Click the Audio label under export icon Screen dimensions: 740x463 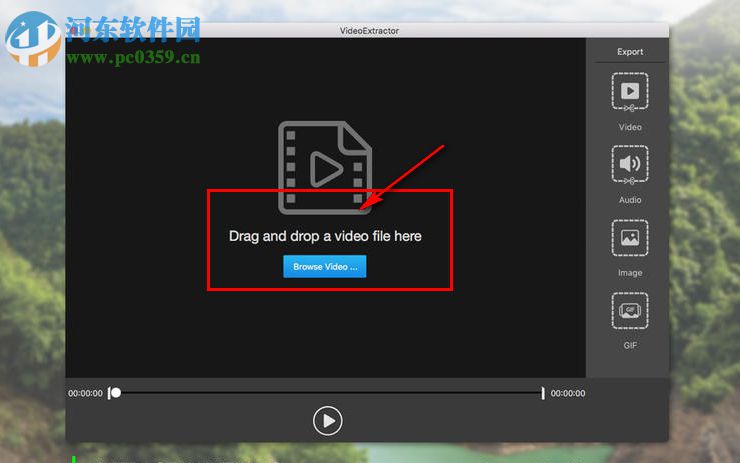(630, 200)
